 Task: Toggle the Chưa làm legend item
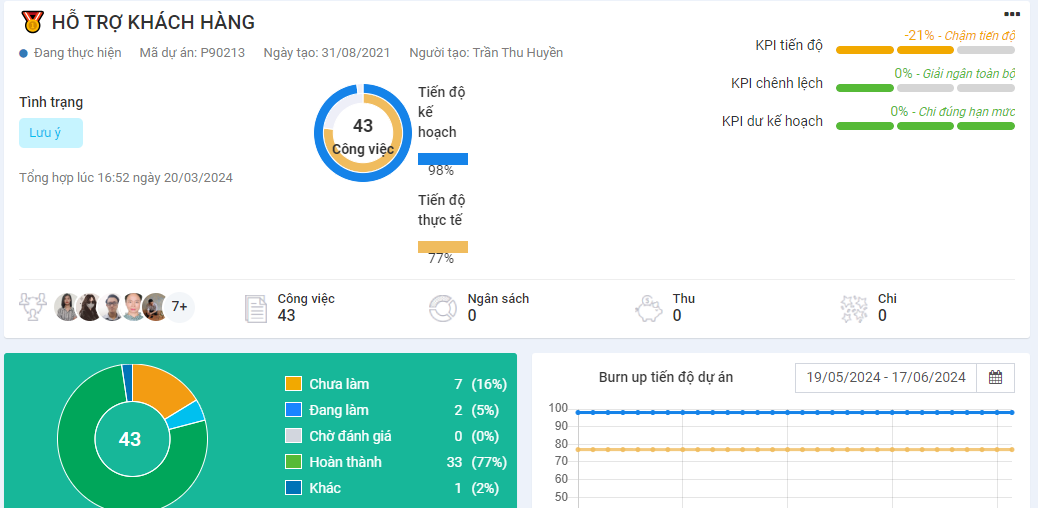coord(339,384)
